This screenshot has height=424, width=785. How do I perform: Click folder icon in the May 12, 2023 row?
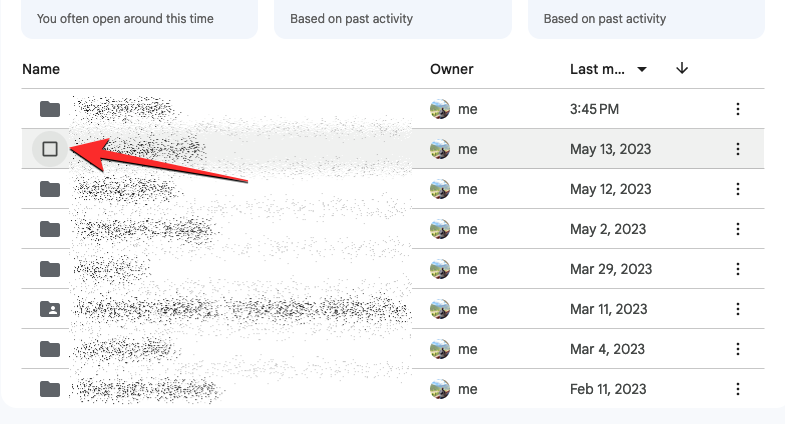[x=50, y=189]
